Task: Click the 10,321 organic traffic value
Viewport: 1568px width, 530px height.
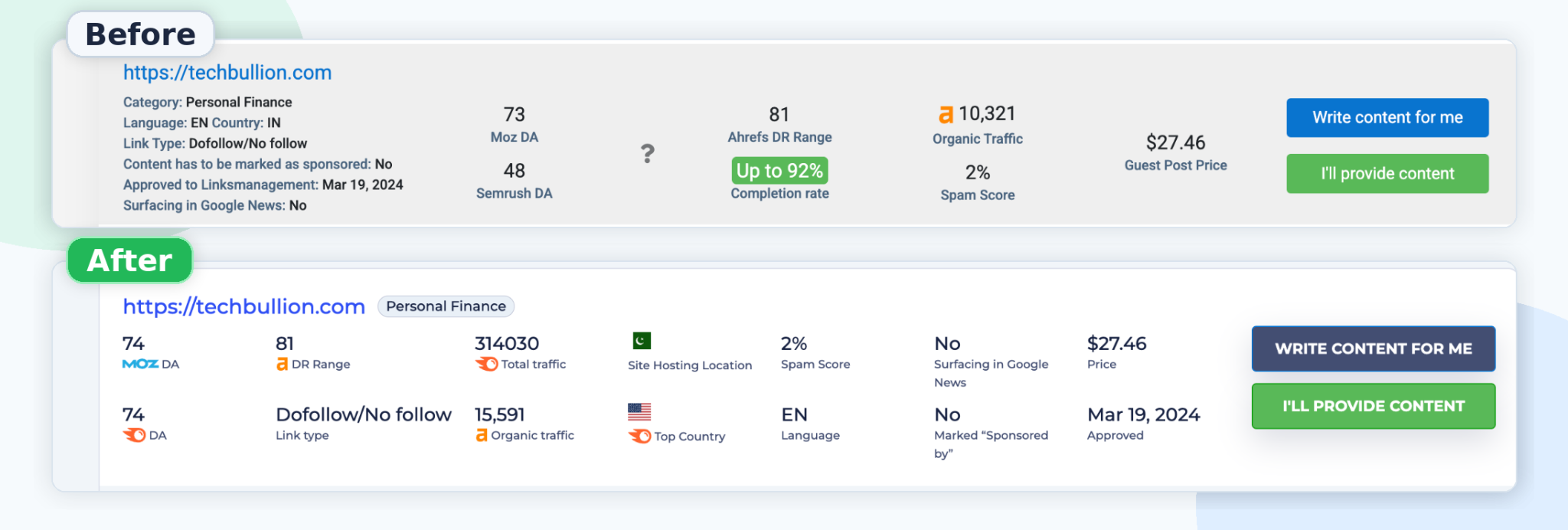Action: pyautogui.click(x=986, y=113)
